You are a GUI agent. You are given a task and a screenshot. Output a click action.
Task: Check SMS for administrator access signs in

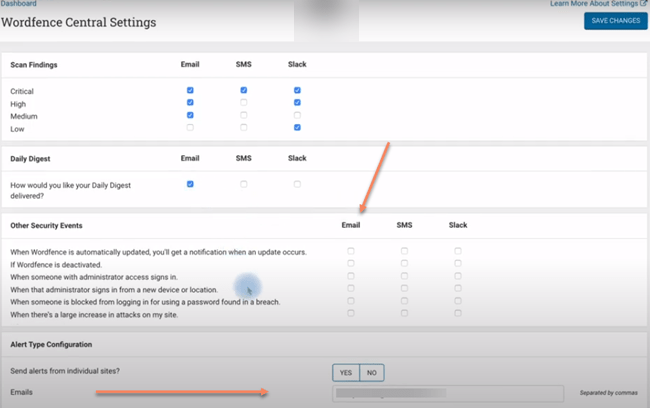pyautogui.click(x=404, y=276)
